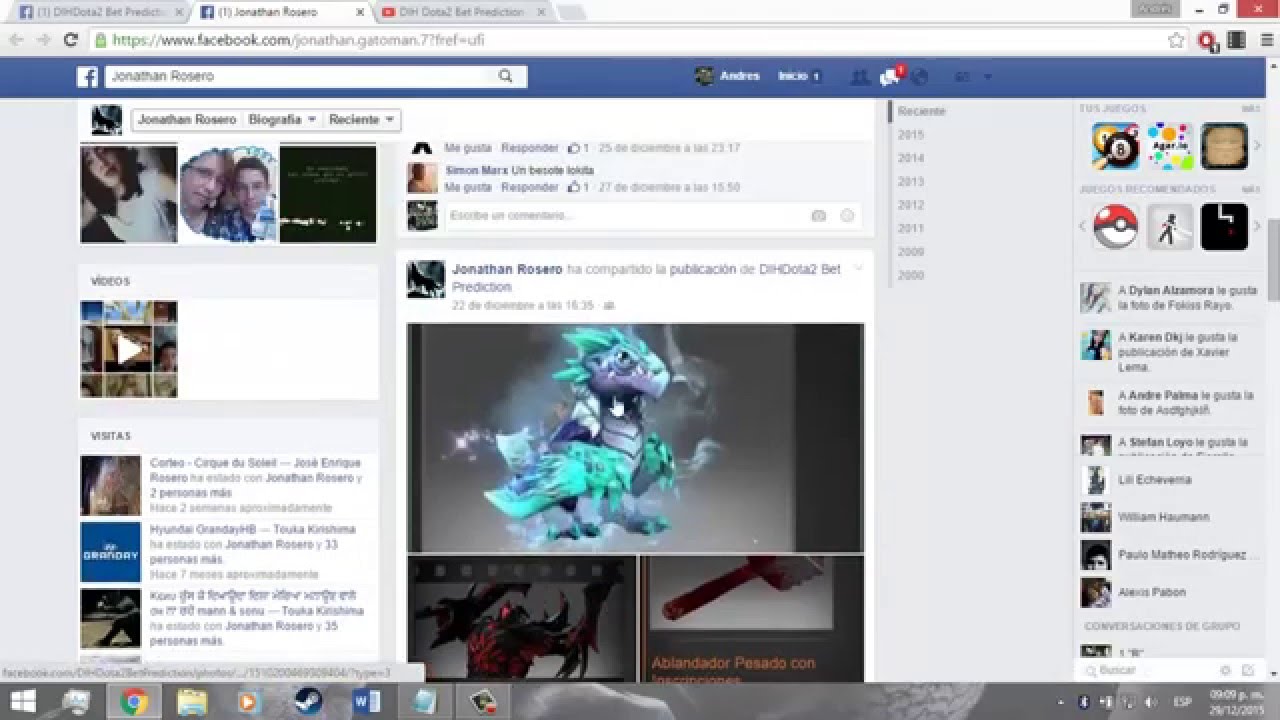Open the 8 Ball Pool game icon
Viewport: 1280px width, 720px height.
(x=1115, y=146)
